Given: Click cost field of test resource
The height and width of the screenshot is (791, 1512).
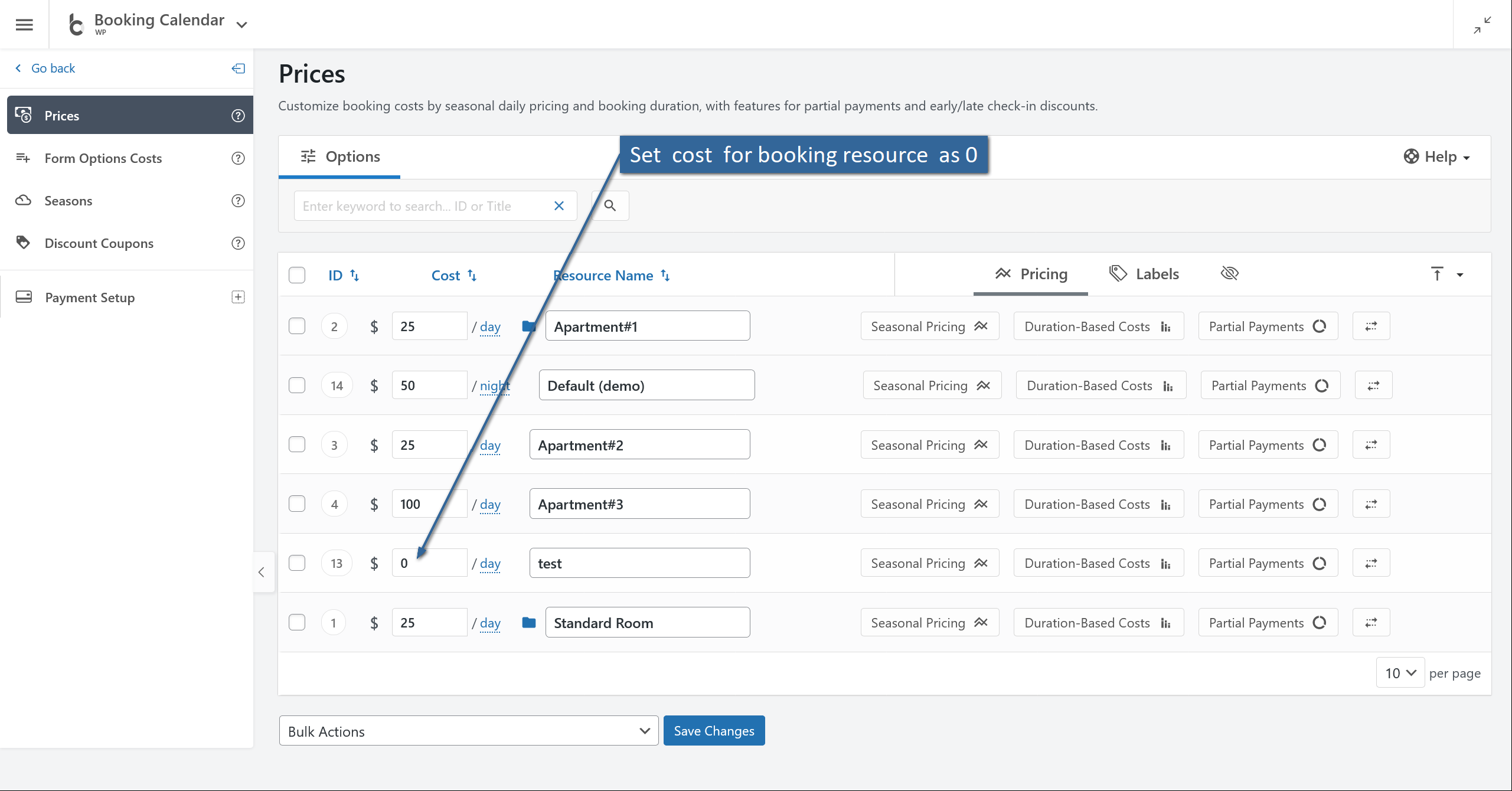Looking at the screenshot, I should click(429, 563).
